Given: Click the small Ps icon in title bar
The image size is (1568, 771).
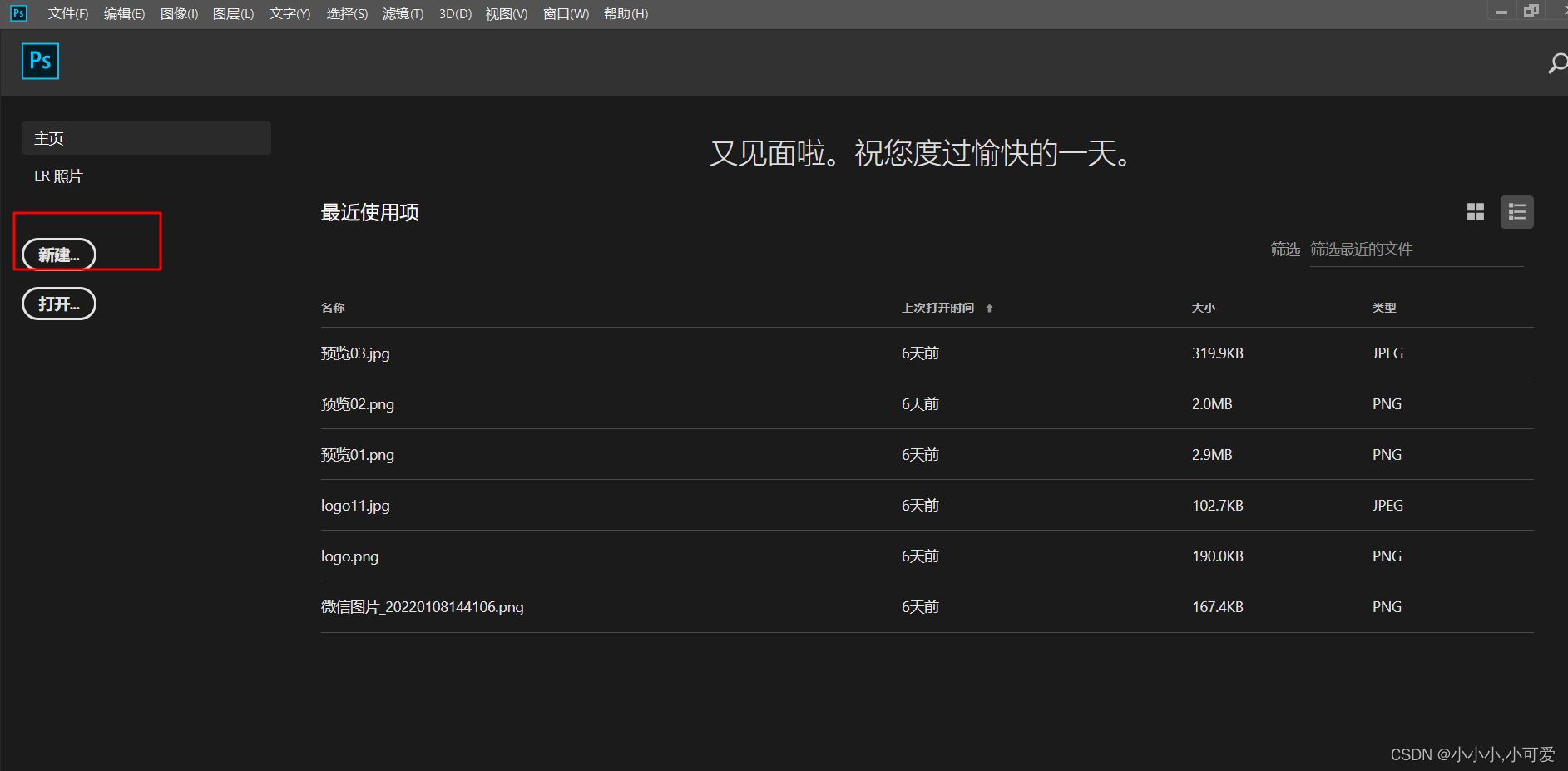Looking at the screenshot, I should (18, 13).
